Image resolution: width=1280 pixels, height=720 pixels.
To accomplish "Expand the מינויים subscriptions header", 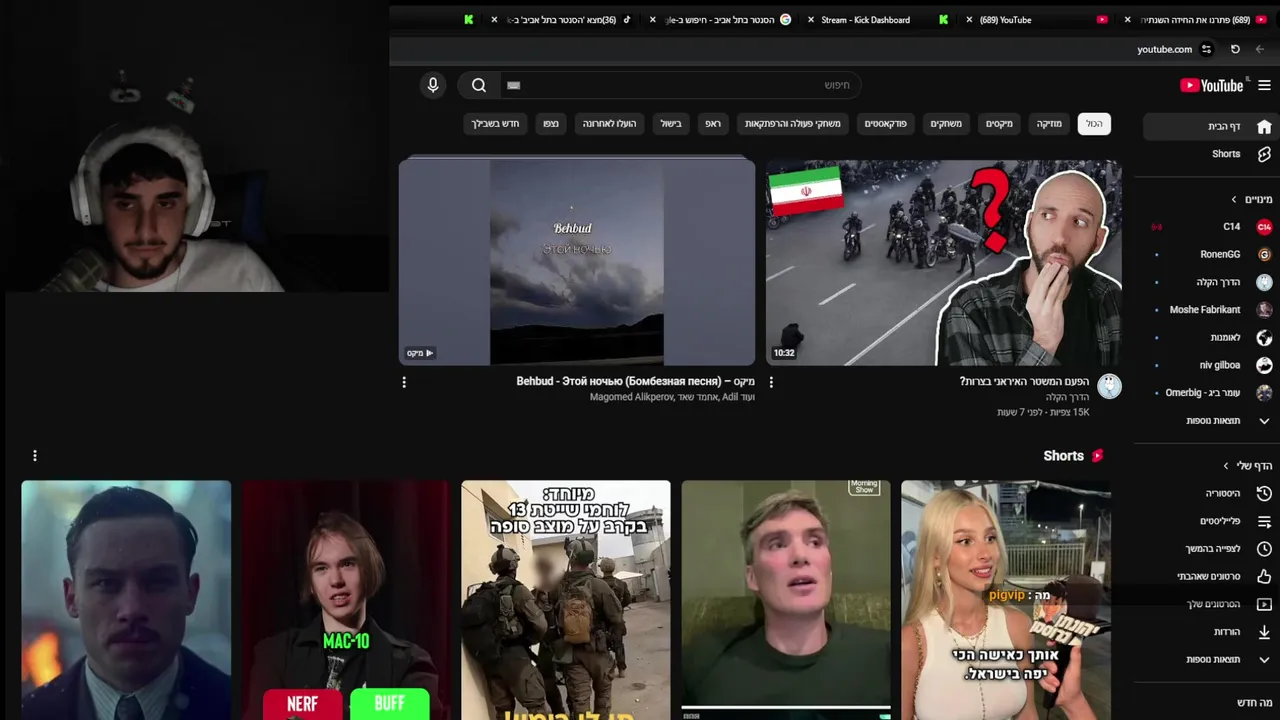I will tap(1252, 199).
